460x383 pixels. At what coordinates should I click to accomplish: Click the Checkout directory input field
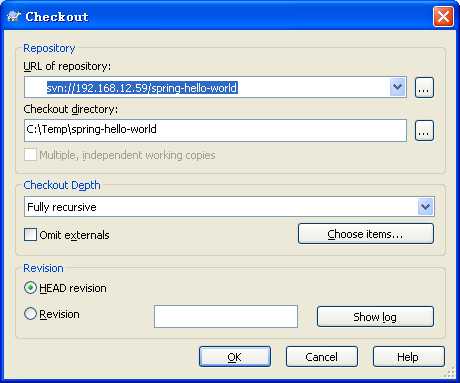[215, 130]
